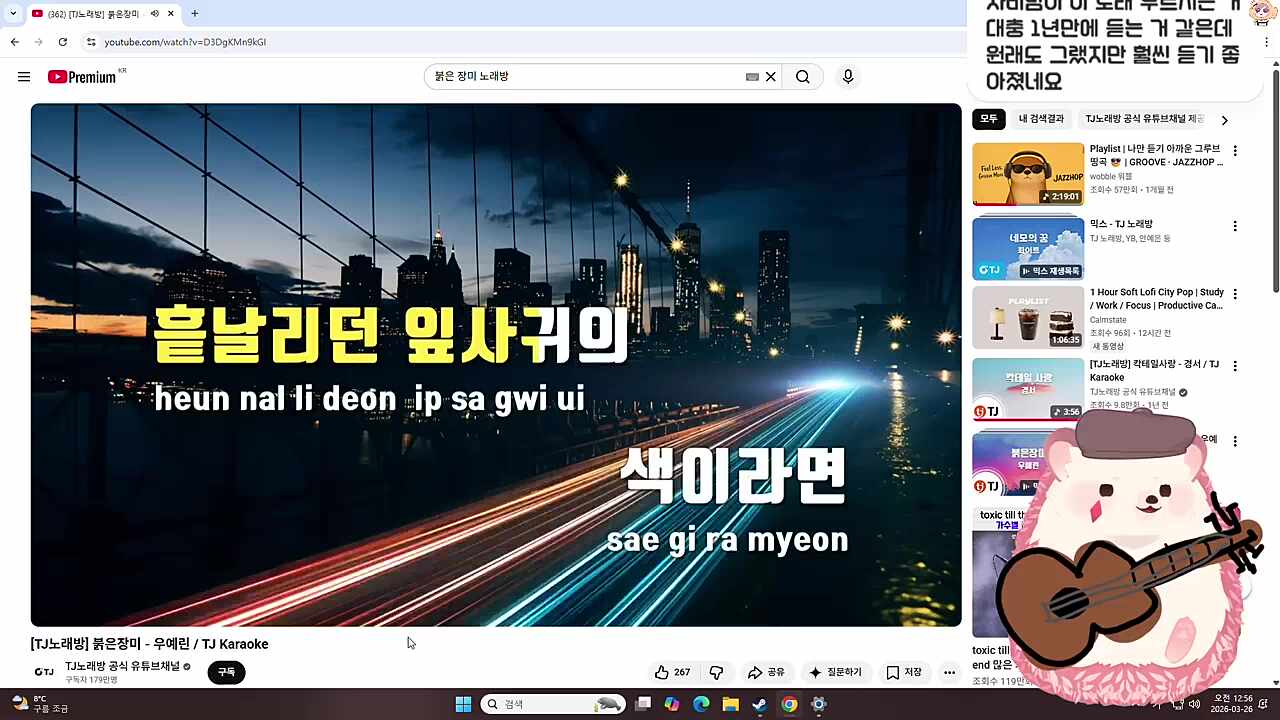The image size is (1280, 720).
Task: Open the TJ노래방 공식 유튜브채널 channel name link
Action: [x=123, y=666]
